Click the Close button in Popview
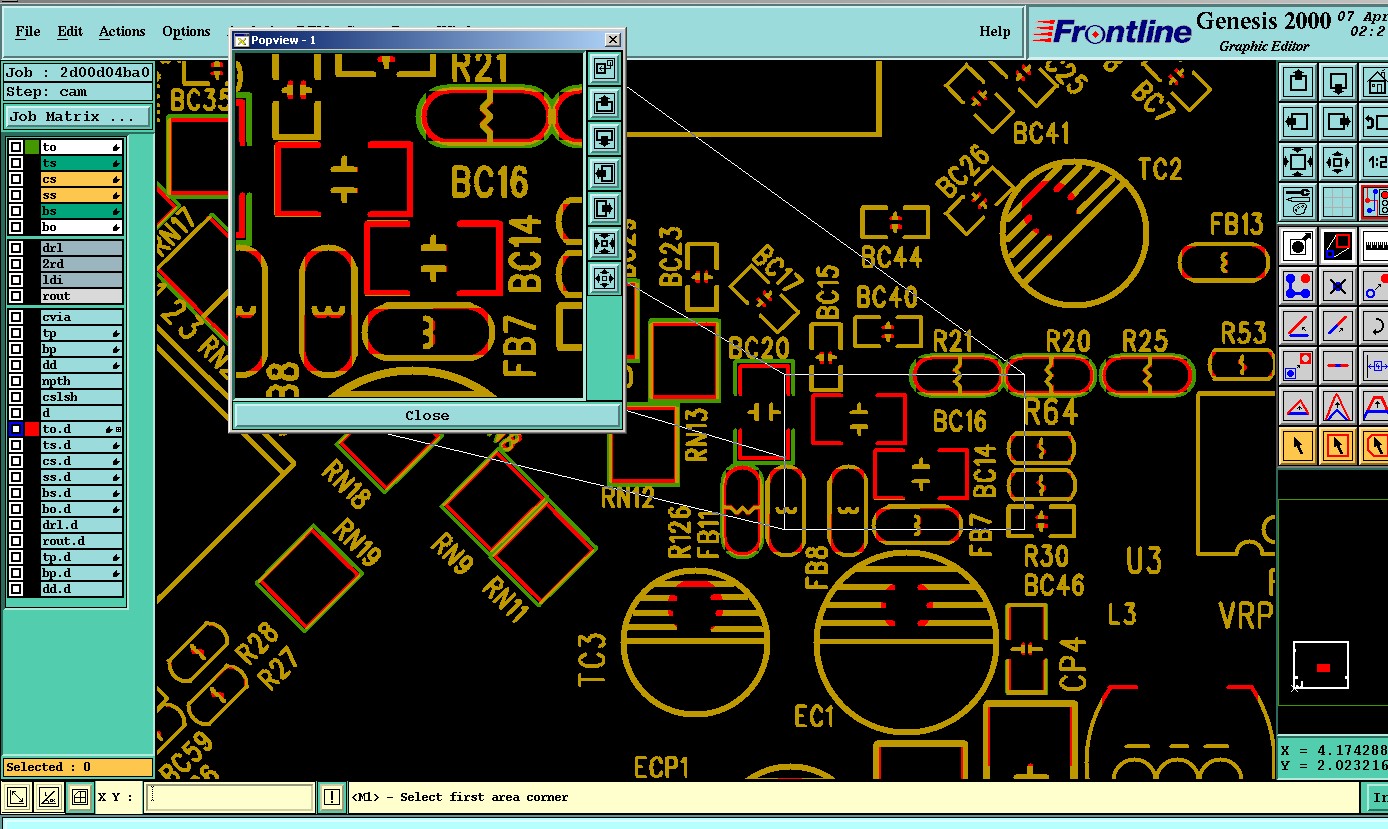Screen dimensions: 1388x829 pyautogui.click(x=427, y=415)
